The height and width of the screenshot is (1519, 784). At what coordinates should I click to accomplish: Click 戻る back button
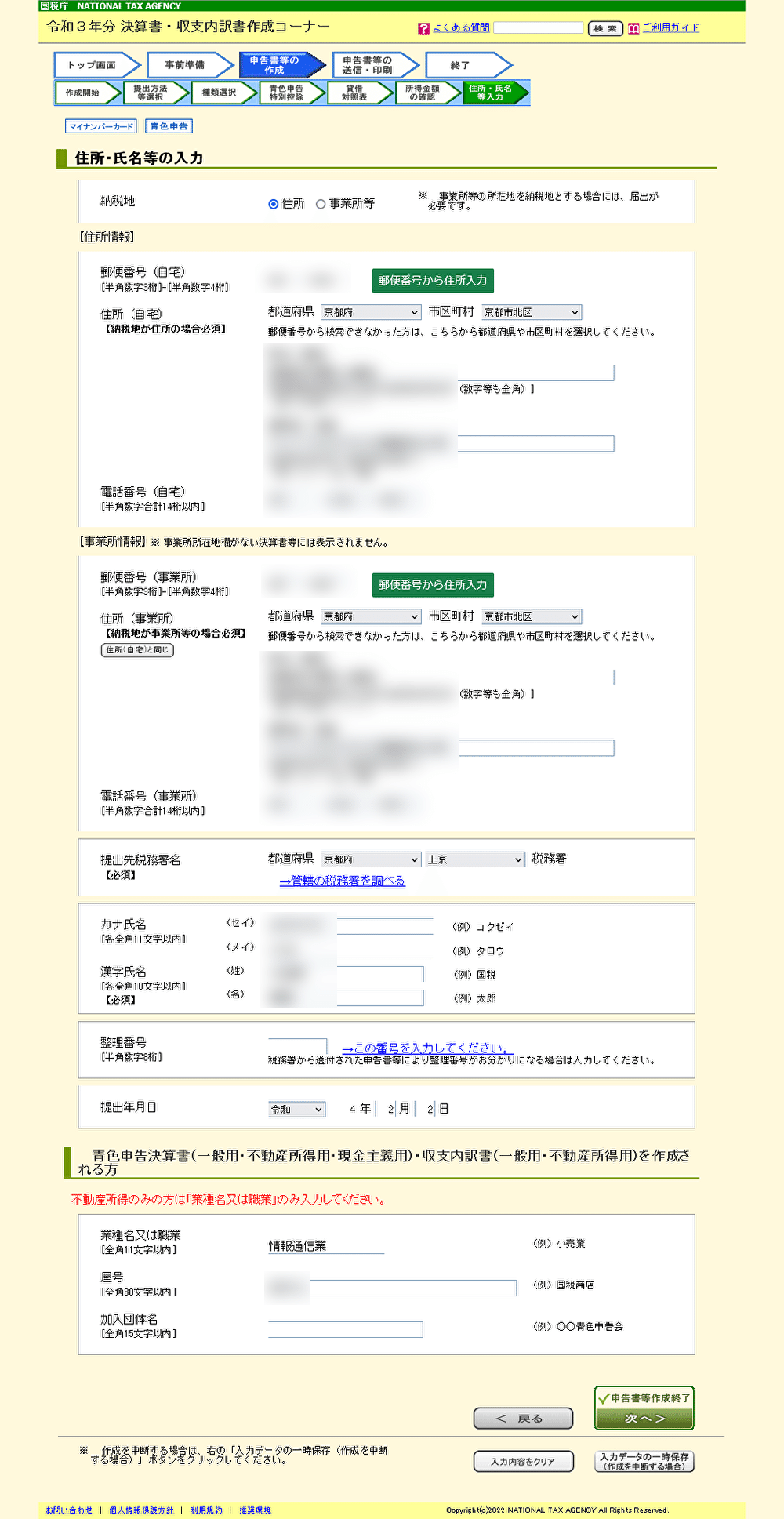523,1419
